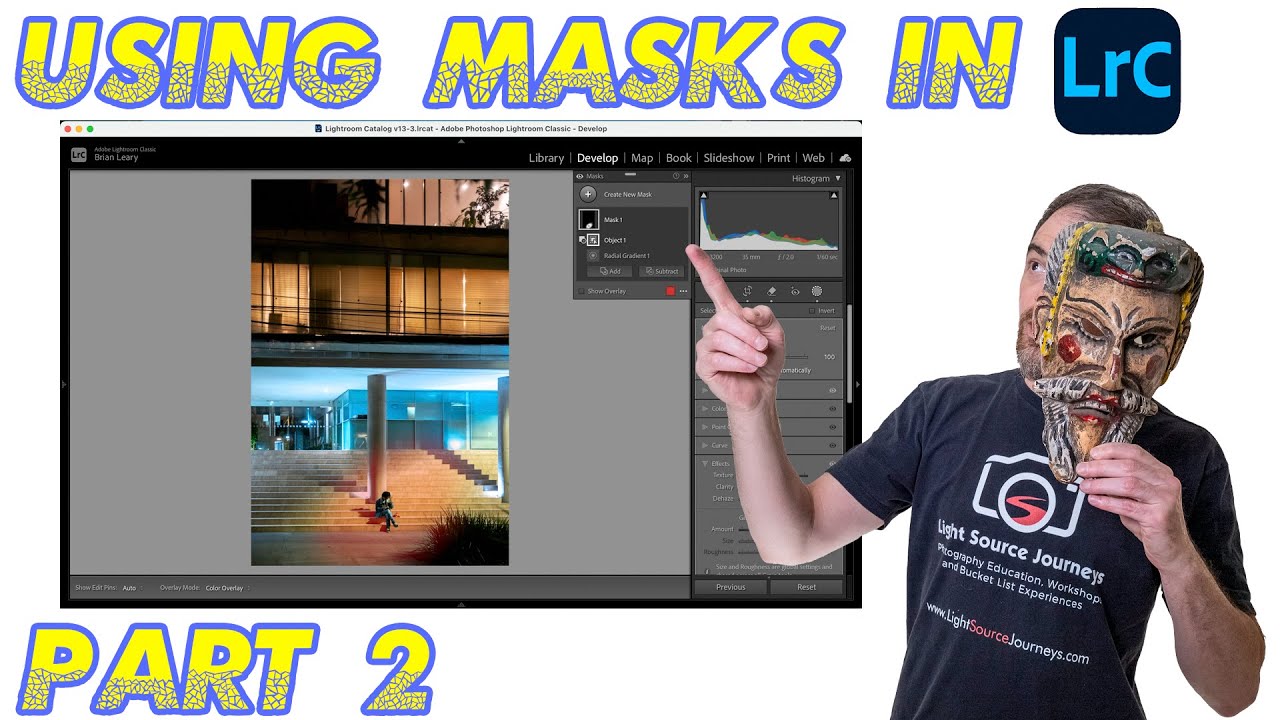The image size is (1280, 720).
Task: Click the Object 1 component icon
Action: 593,240
